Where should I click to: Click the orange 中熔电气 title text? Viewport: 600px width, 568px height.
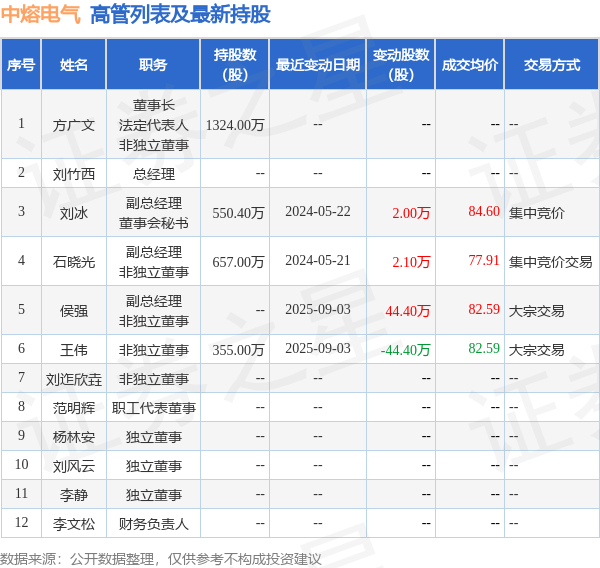41,15
